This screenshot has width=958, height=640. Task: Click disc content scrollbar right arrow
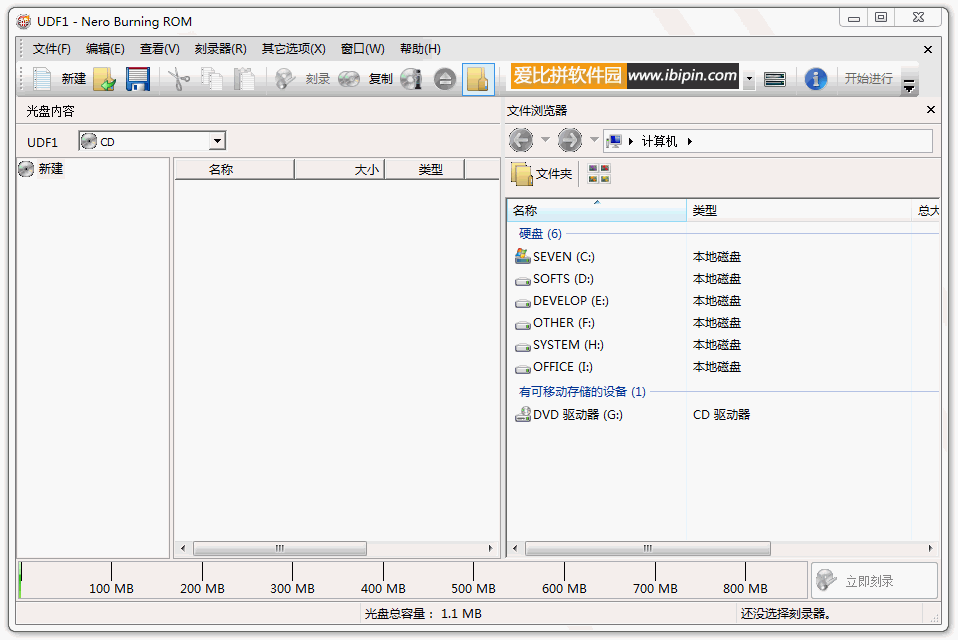coord(490,548)
